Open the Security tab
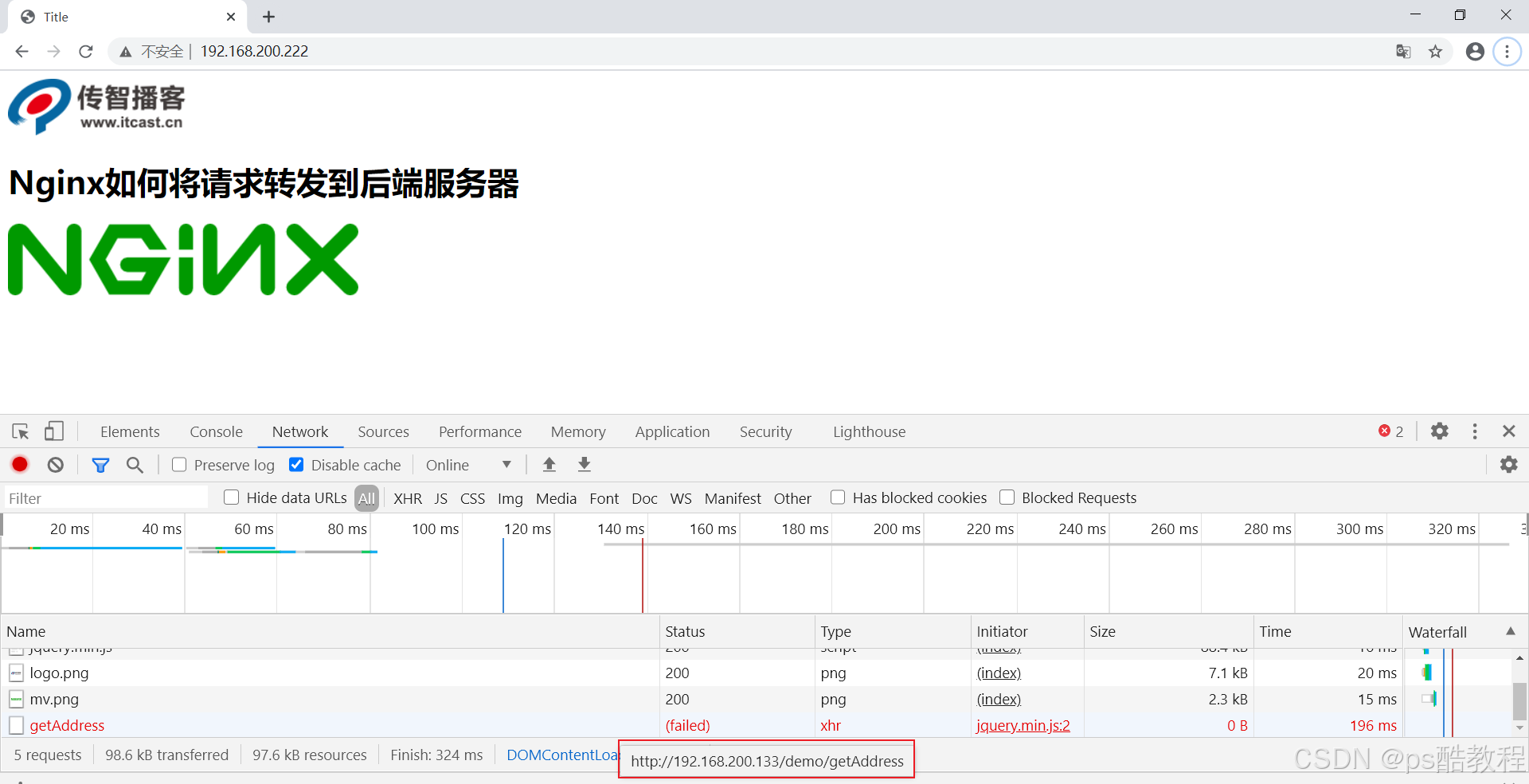The image size is (1529, 784). (x=765, y=431)
